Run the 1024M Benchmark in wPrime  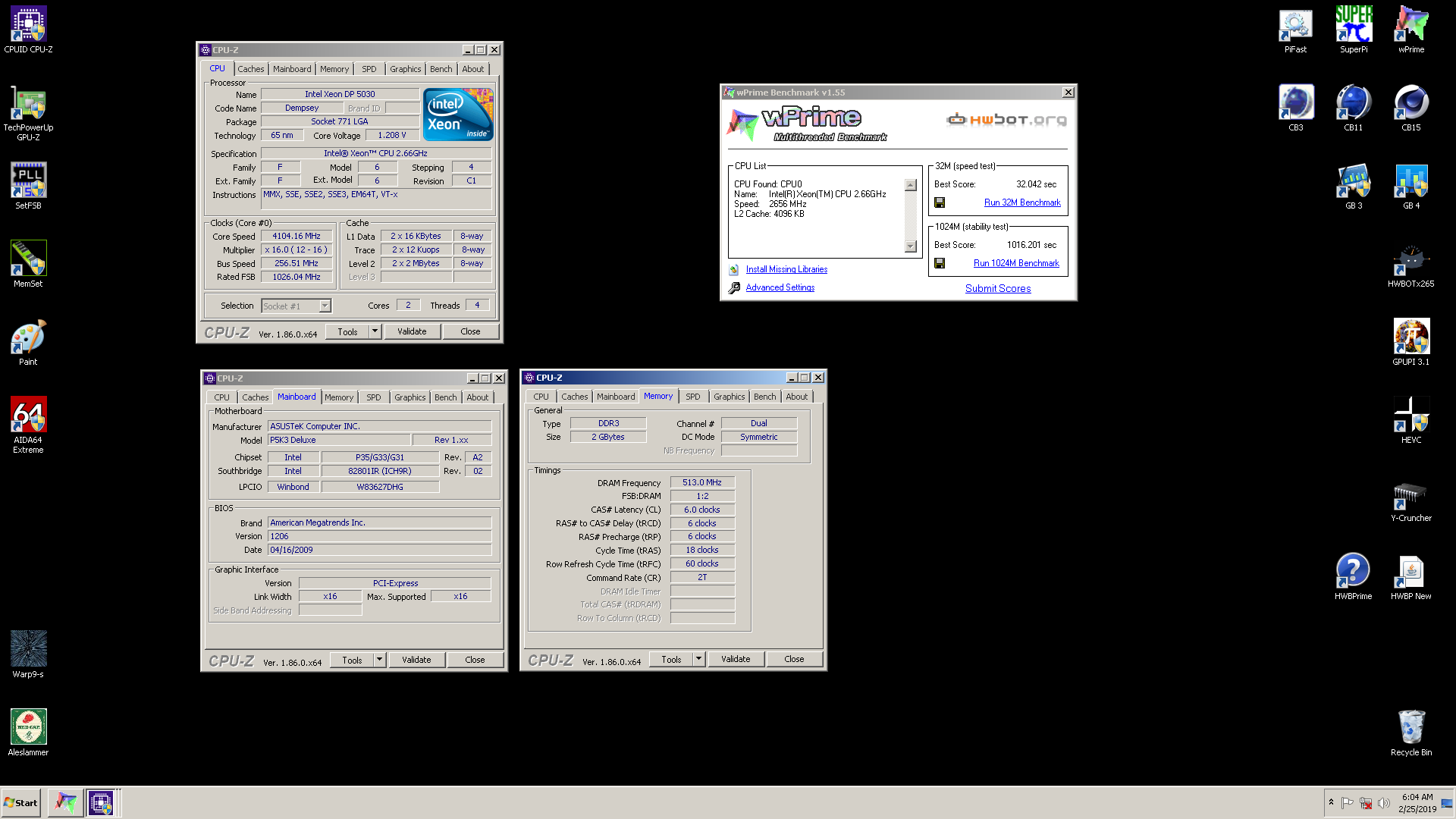1016,263
